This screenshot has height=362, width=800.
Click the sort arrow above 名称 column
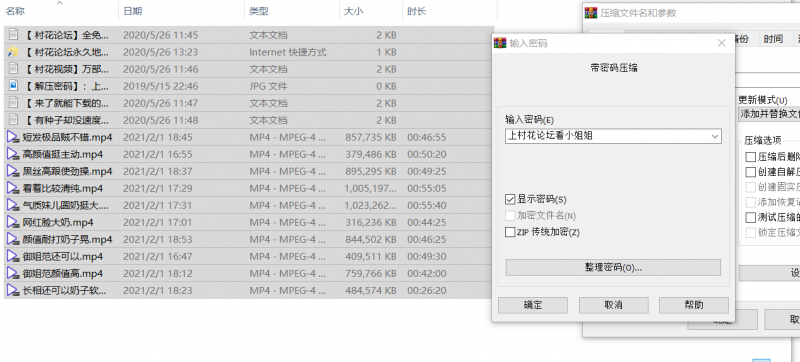tap(60, 3)
